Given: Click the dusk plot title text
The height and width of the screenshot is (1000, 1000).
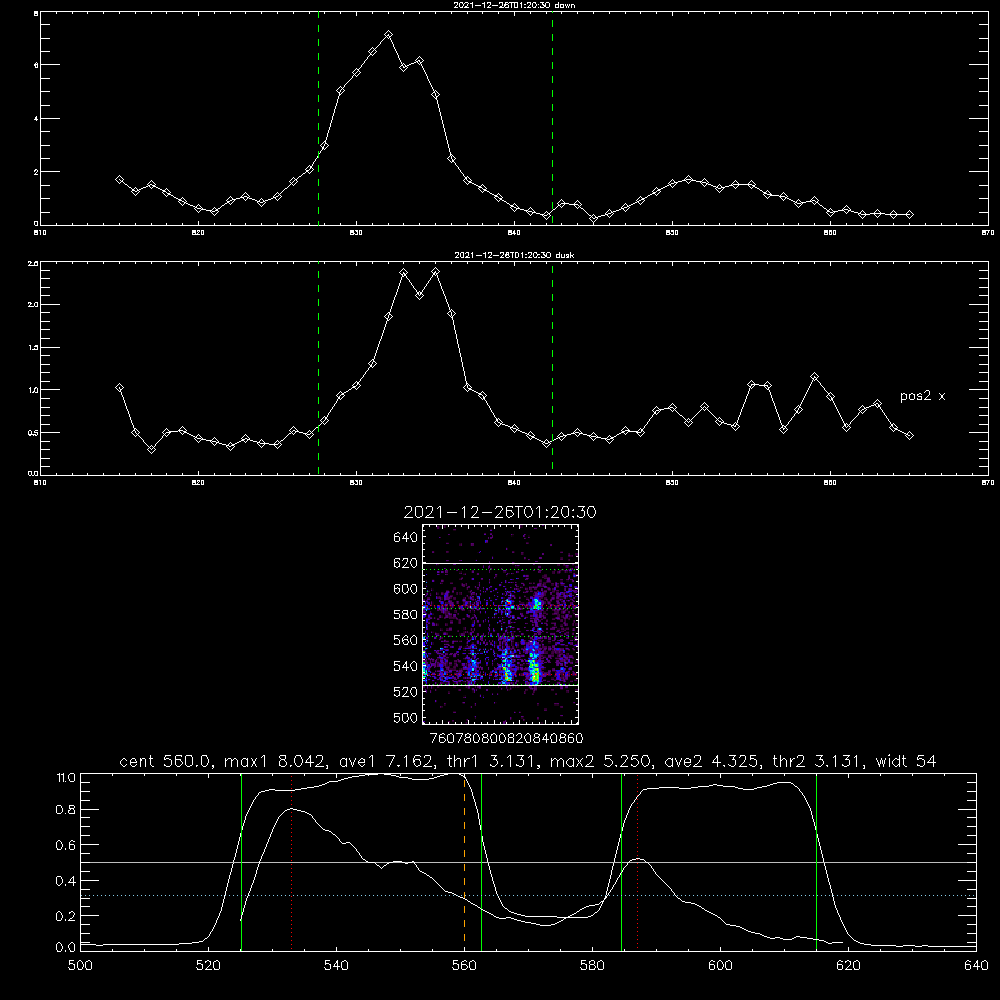Looking at the screenshot, I should tap(514, 255).
